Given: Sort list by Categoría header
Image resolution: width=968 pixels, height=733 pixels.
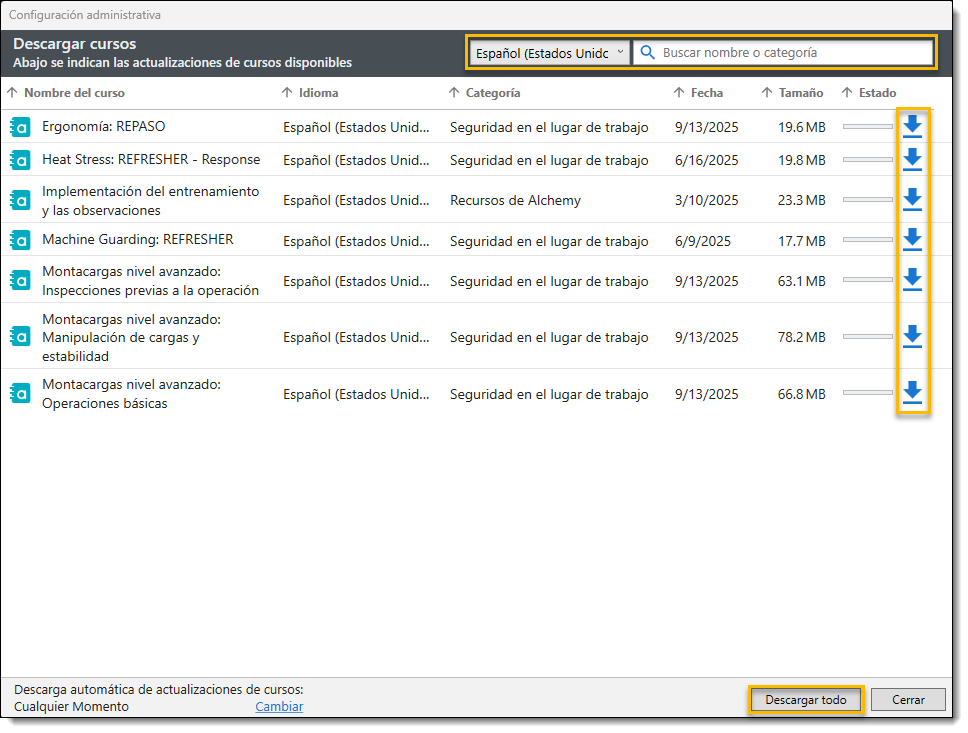Looking at the screenshot, I should (492, 93).
